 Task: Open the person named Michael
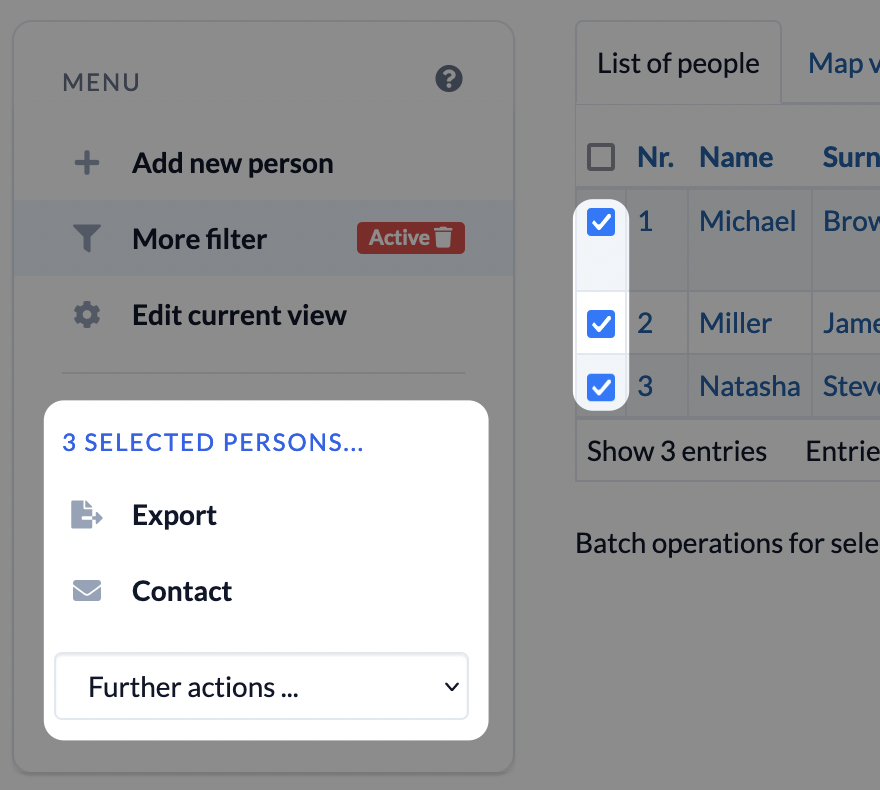[x=748, y=221]
